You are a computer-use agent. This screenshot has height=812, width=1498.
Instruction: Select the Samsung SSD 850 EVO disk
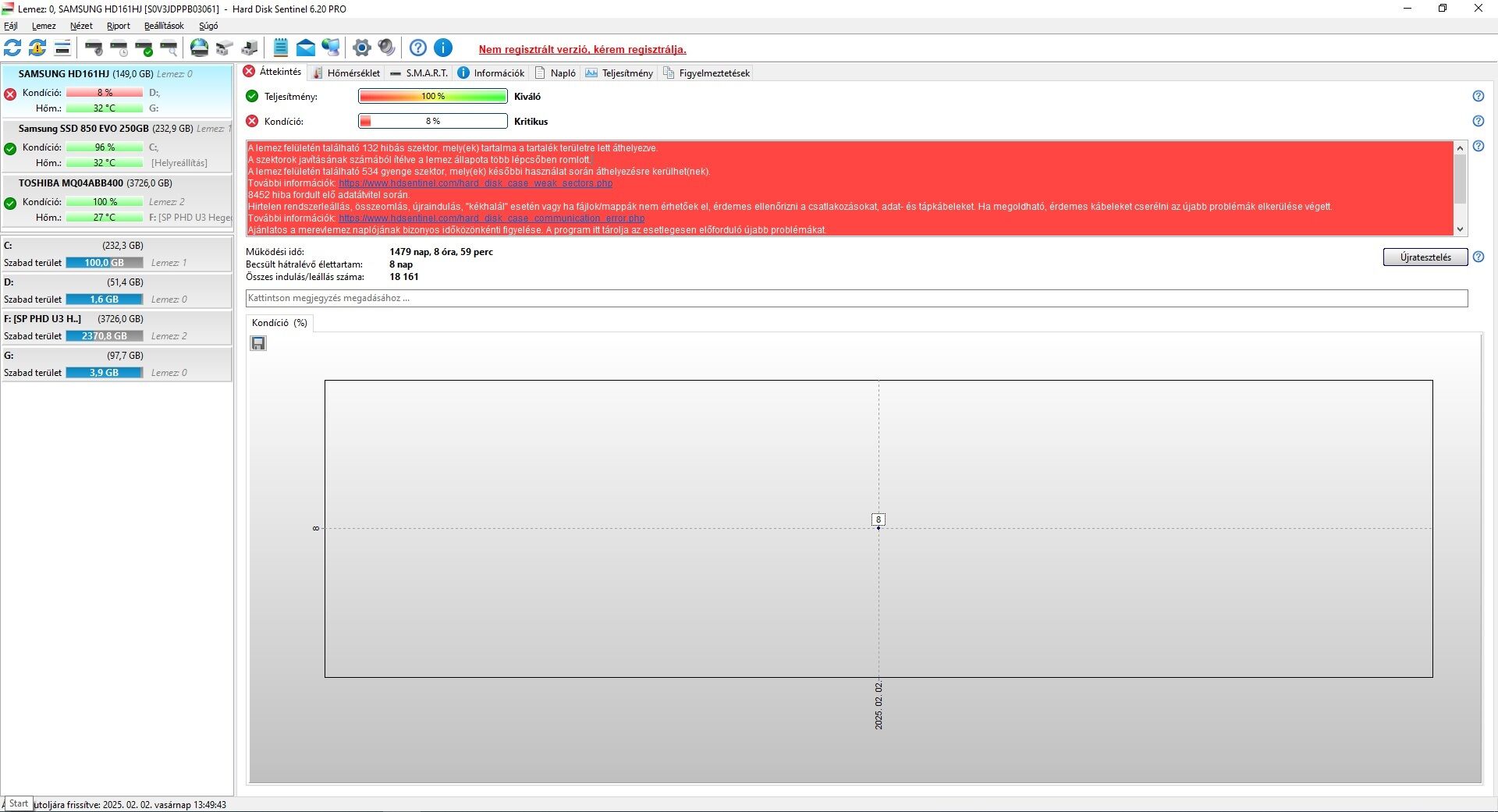coord(117,146)
